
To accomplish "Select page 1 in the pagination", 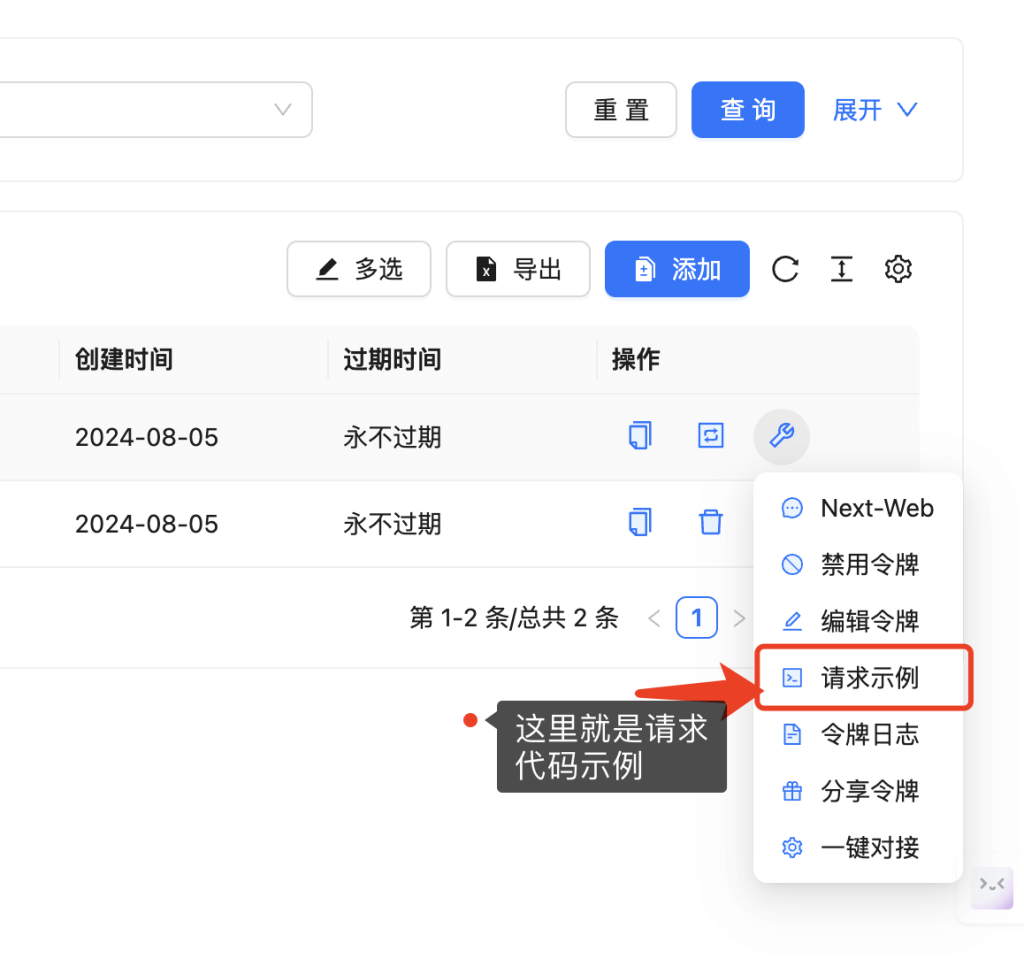I will [697, 618].
